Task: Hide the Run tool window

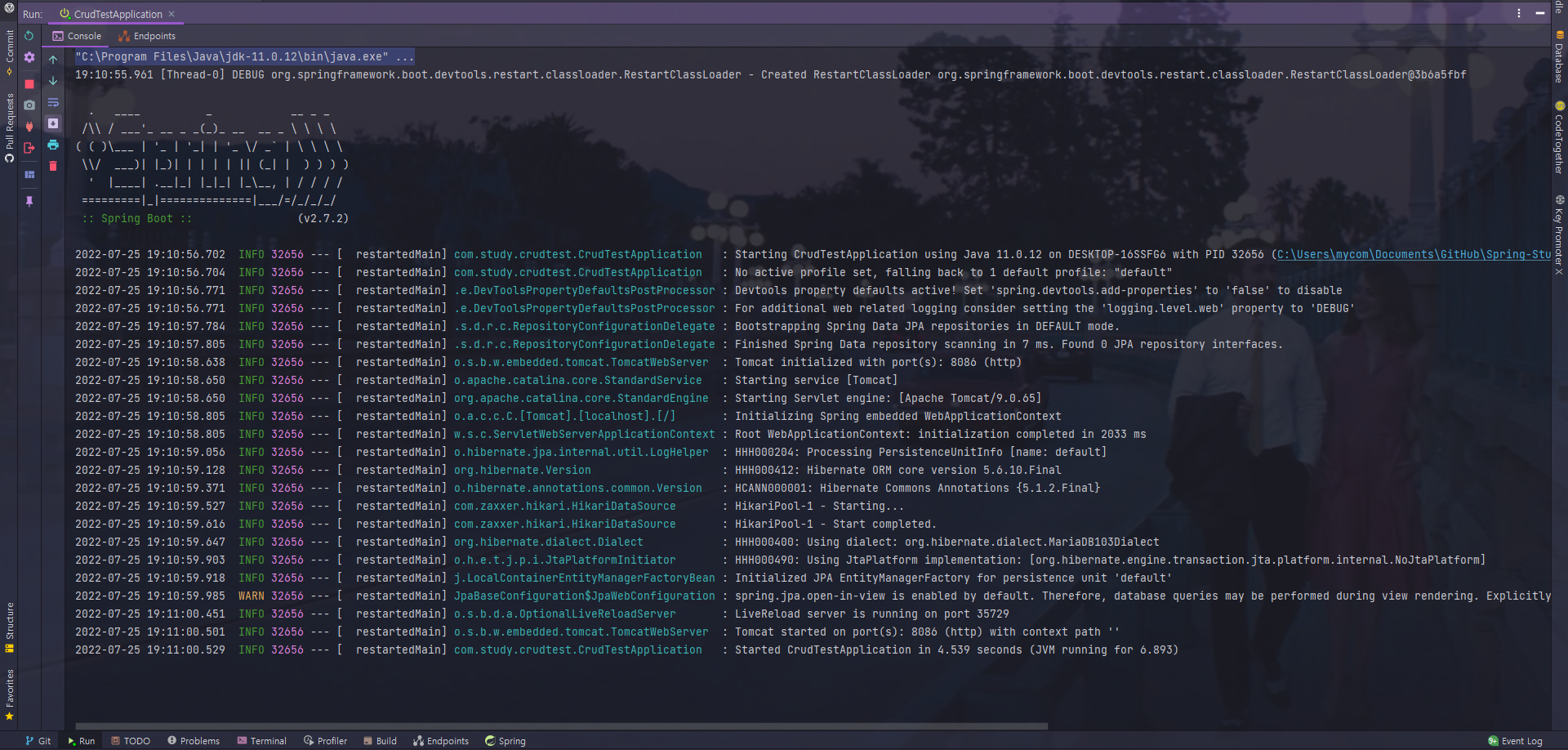Action: click(x=1540, y=13)
